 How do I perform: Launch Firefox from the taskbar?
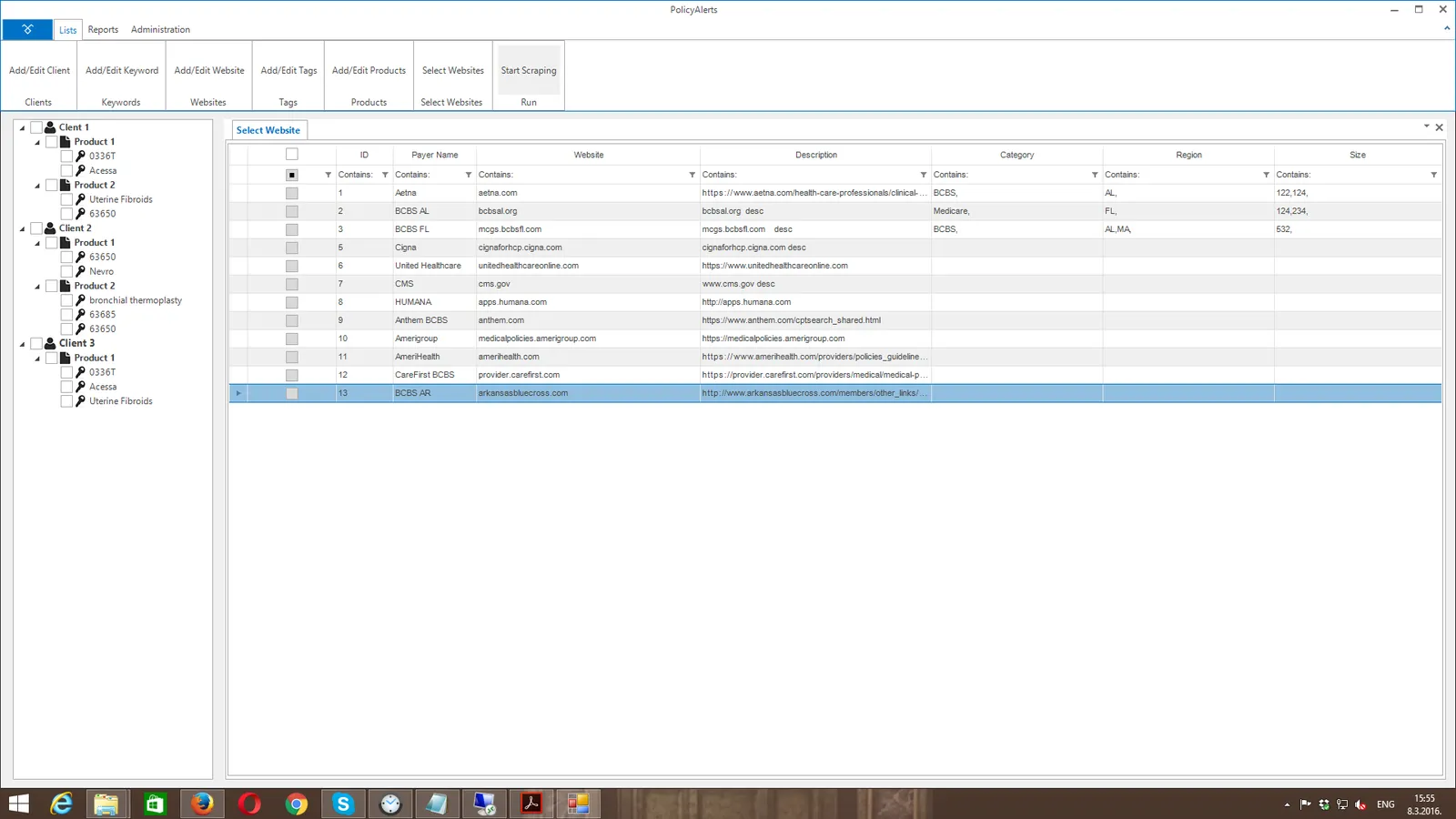[x=202, y=804]
